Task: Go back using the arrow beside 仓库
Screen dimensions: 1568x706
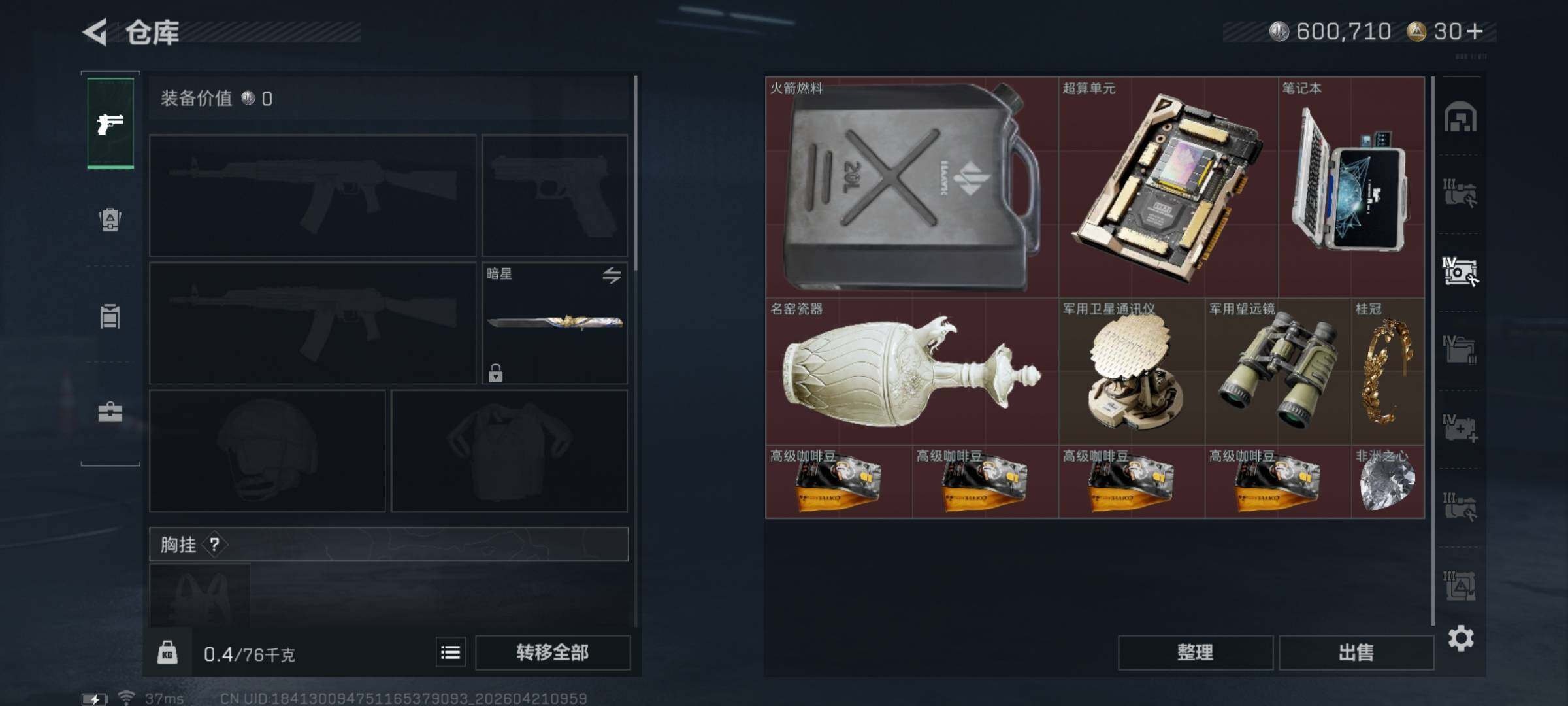Action: (95, 32)
